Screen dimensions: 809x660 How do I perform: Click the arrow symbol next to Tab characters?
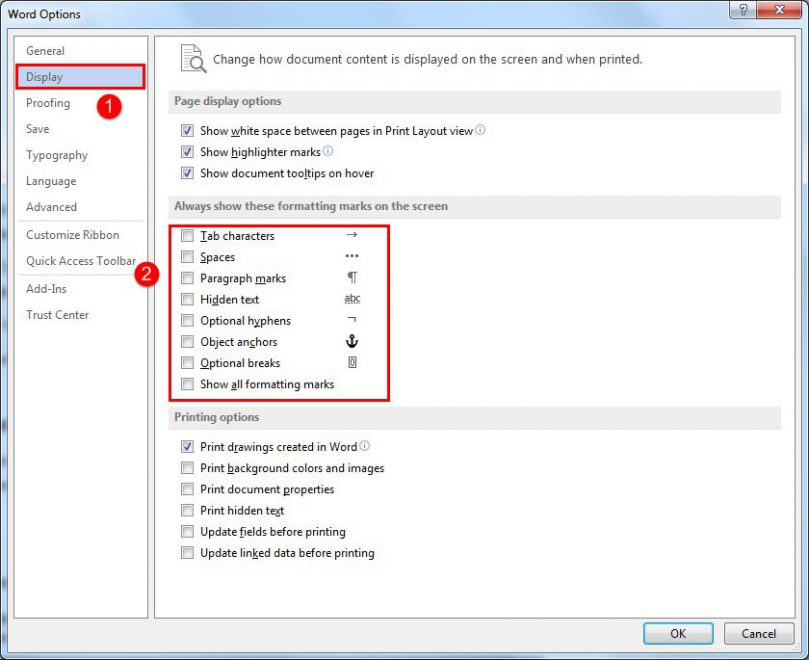[351, 235]
